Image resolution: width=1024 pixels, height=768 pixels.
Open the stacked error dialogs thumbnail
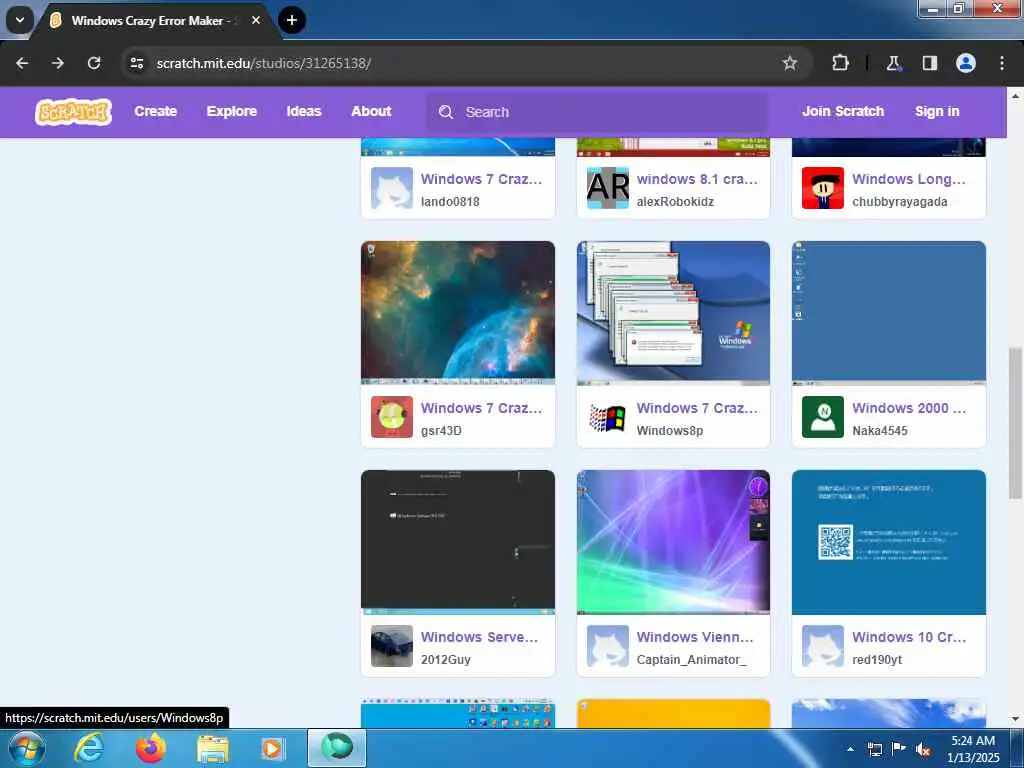[673, 313]
